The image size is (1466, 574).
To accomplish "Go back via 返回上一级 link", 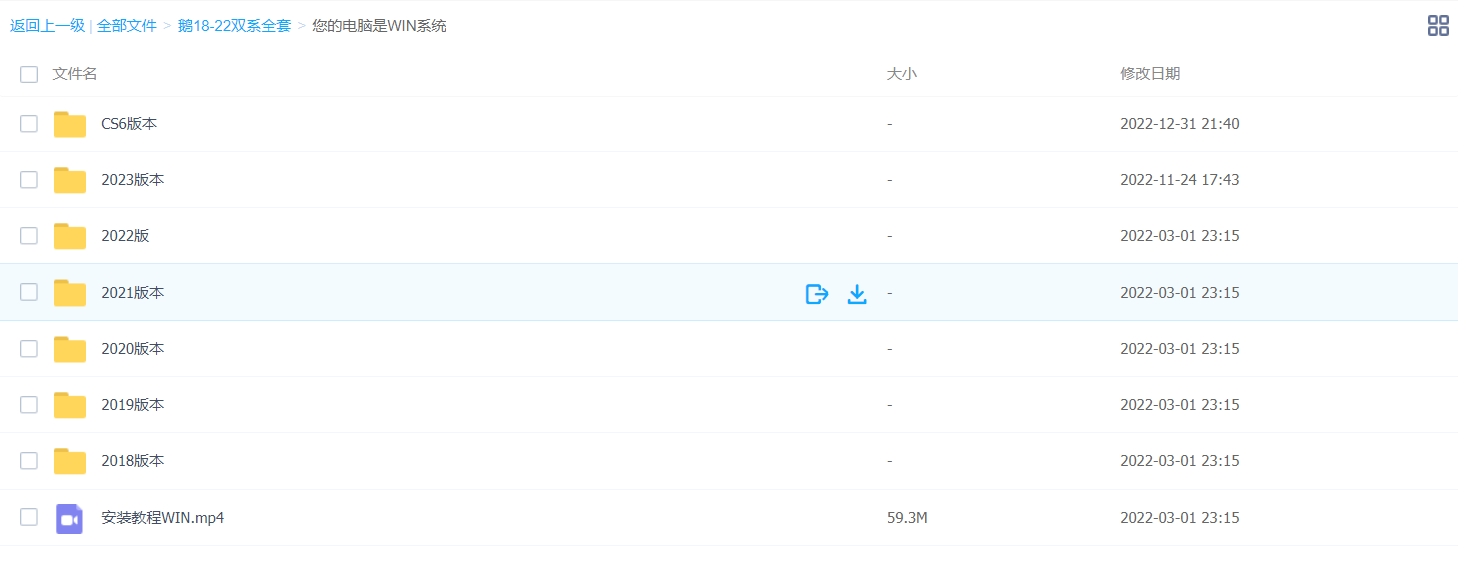I will point(47,26).
